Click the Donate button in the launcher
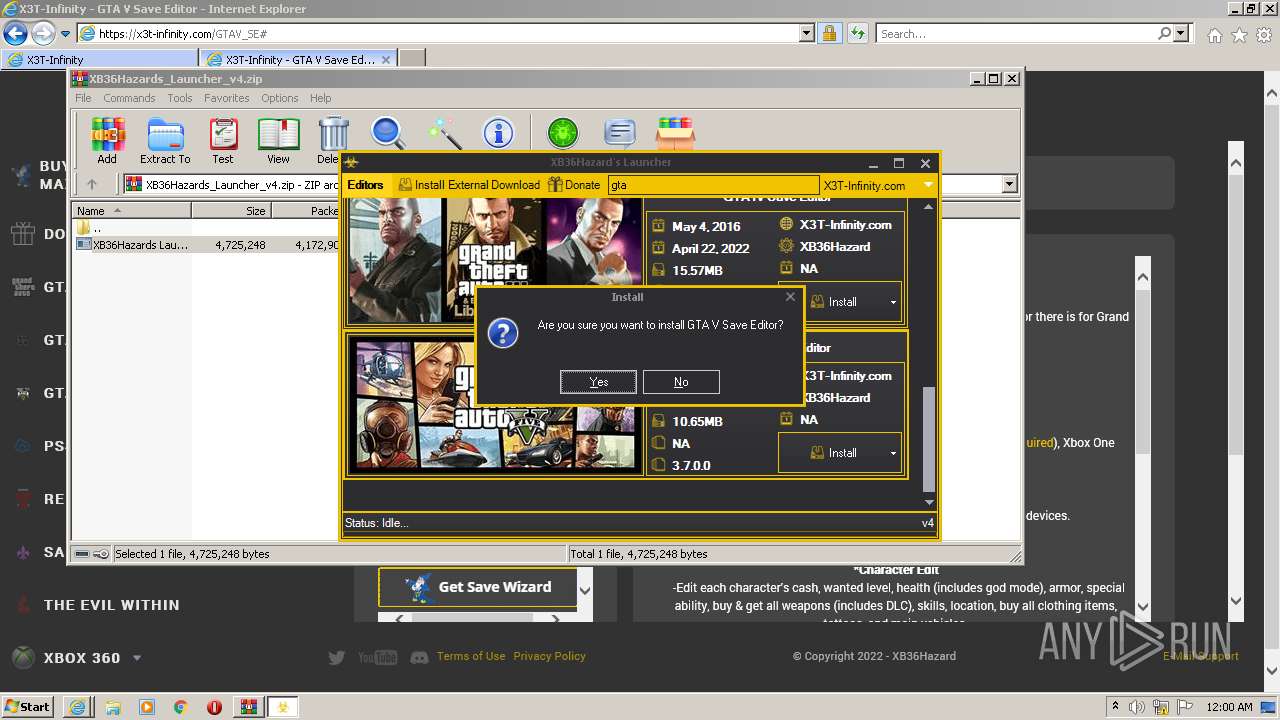The height and width of the screenshot is (720, 1280). click(574, 185)
